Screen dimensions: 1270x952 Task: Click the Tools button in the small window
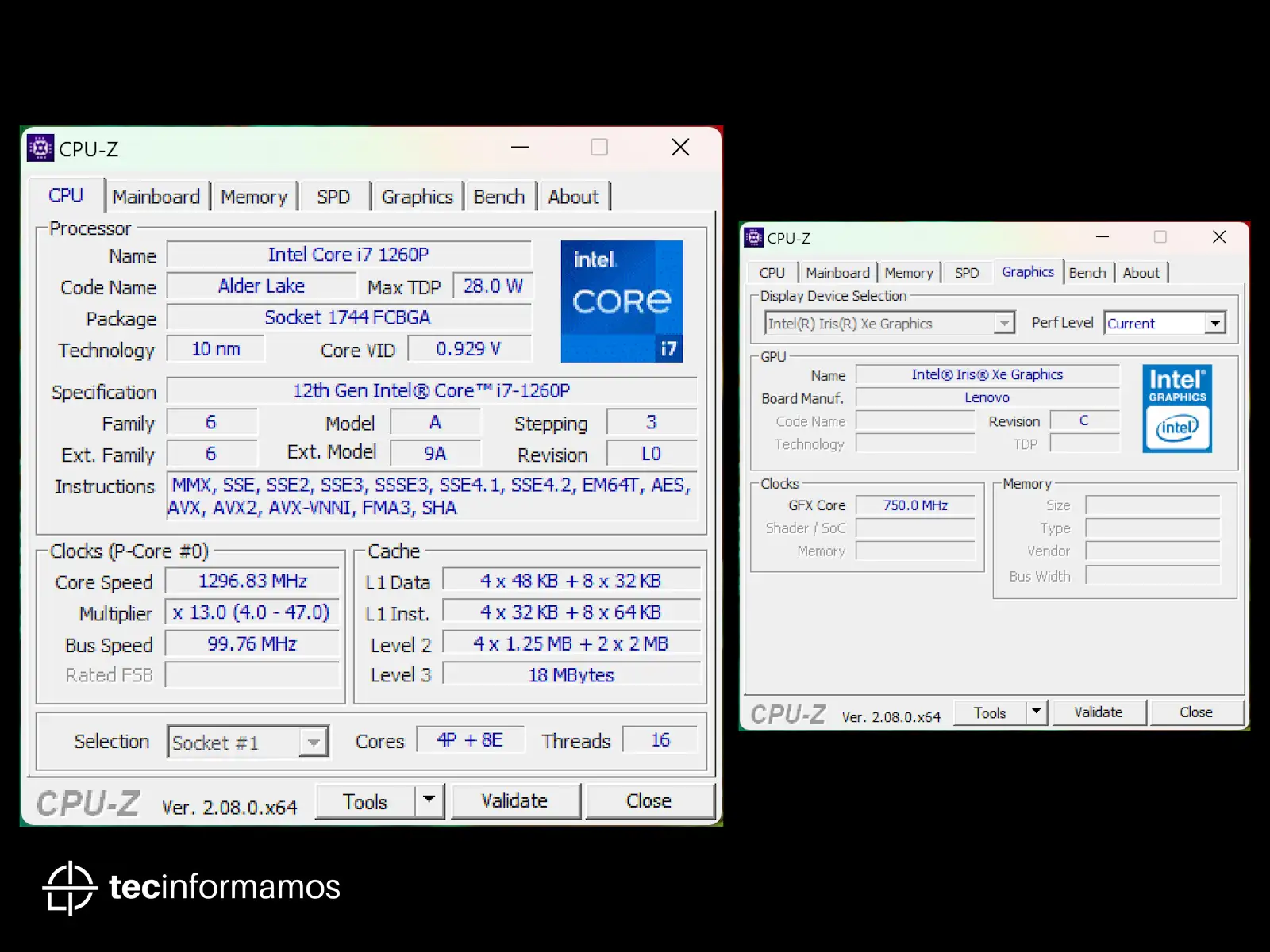pyautogui.click(x=990, y=712)
